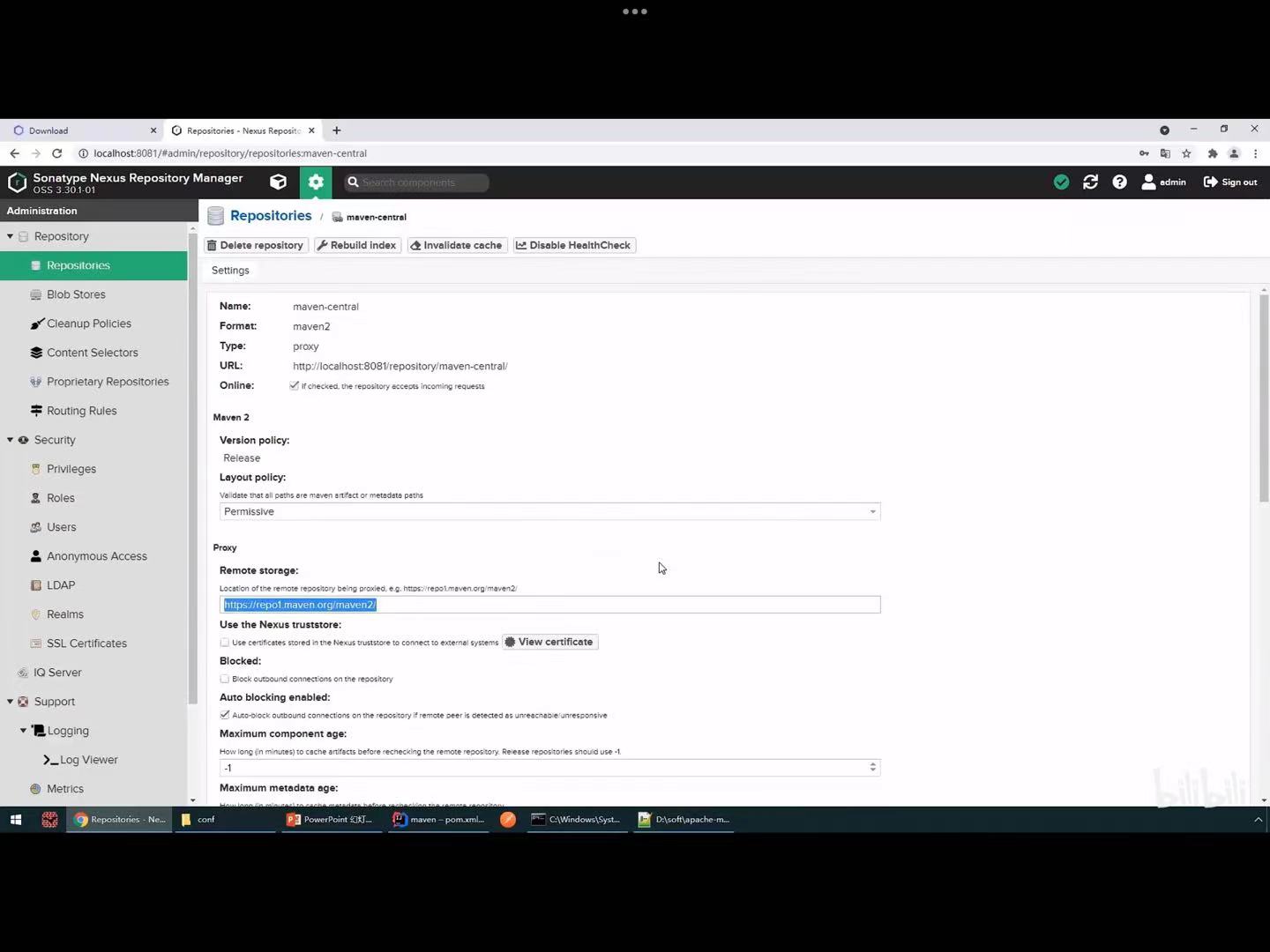Click the View certificate button
Screen dimensions: 1270x952
pyautogui.click(x=550, y=642)
